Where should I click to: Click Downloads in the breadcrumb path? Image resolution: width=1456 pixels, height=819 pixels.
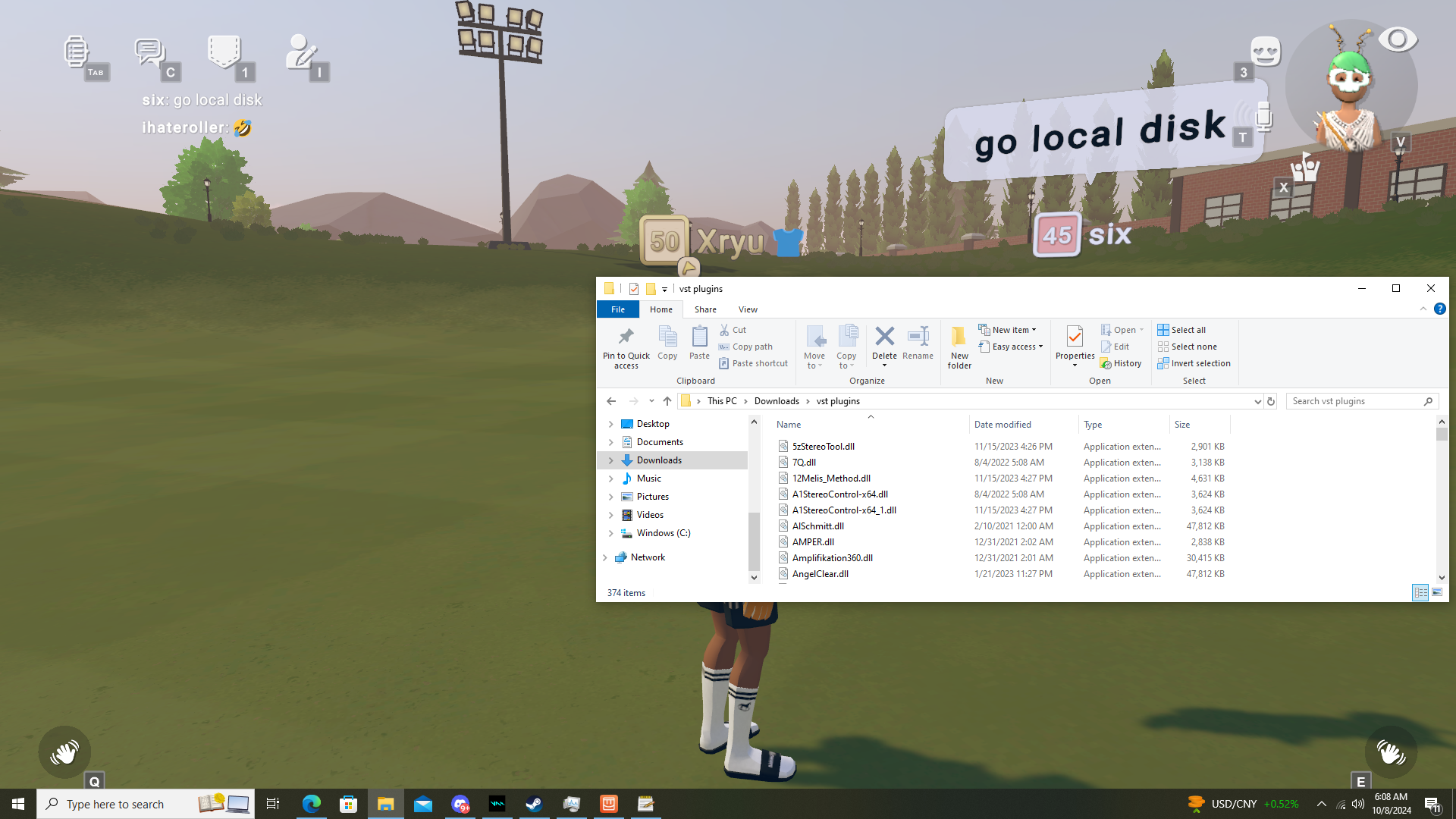pyautogui.click(x=776, y=401)
